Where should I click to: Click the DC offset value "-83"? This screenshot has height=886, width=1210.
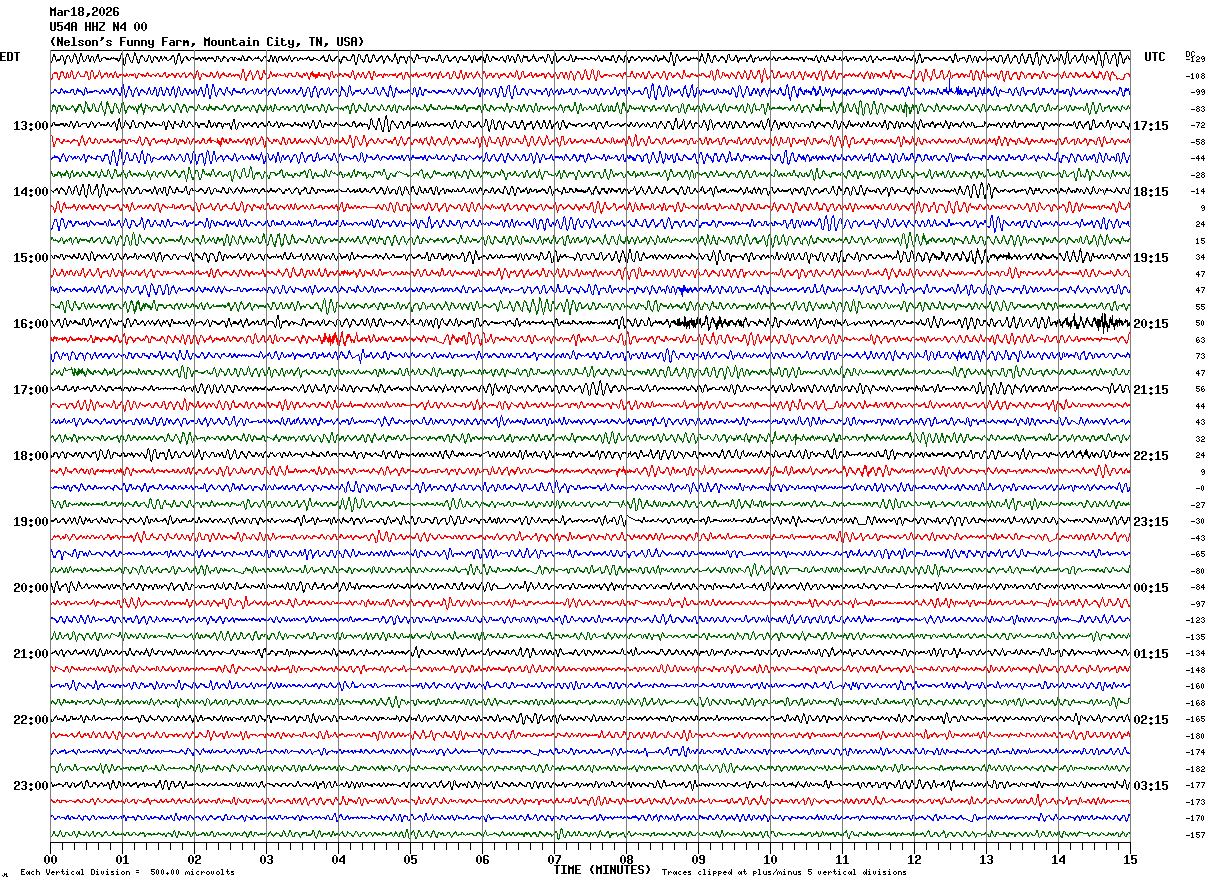tap(1197, 109)
